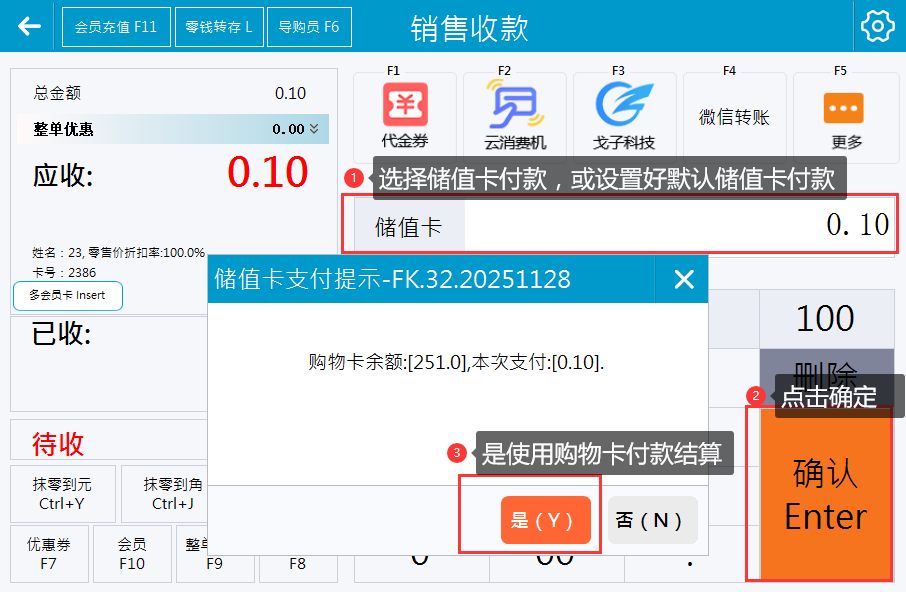
Task: Open settings via the gear icon
Action: (877, 27)
